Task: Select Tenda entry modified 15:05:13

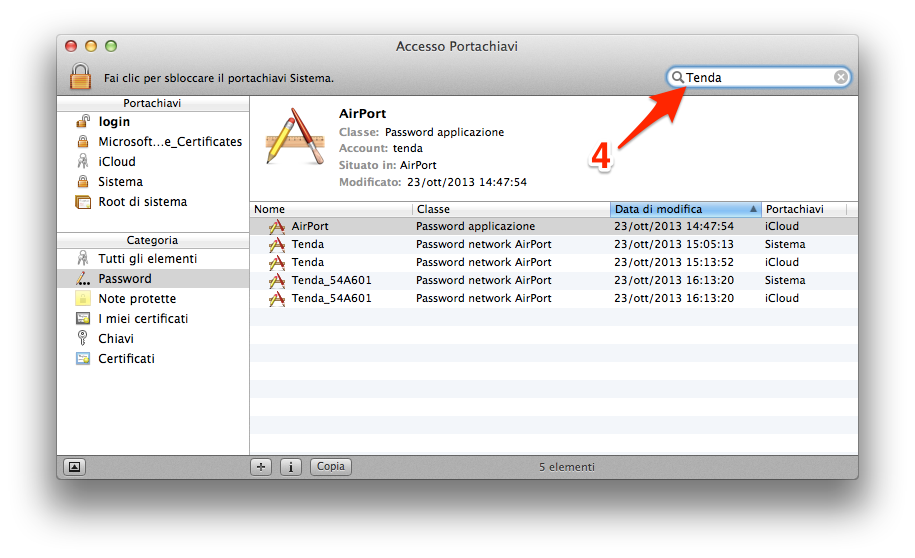Action: click(x=554, y=244)
